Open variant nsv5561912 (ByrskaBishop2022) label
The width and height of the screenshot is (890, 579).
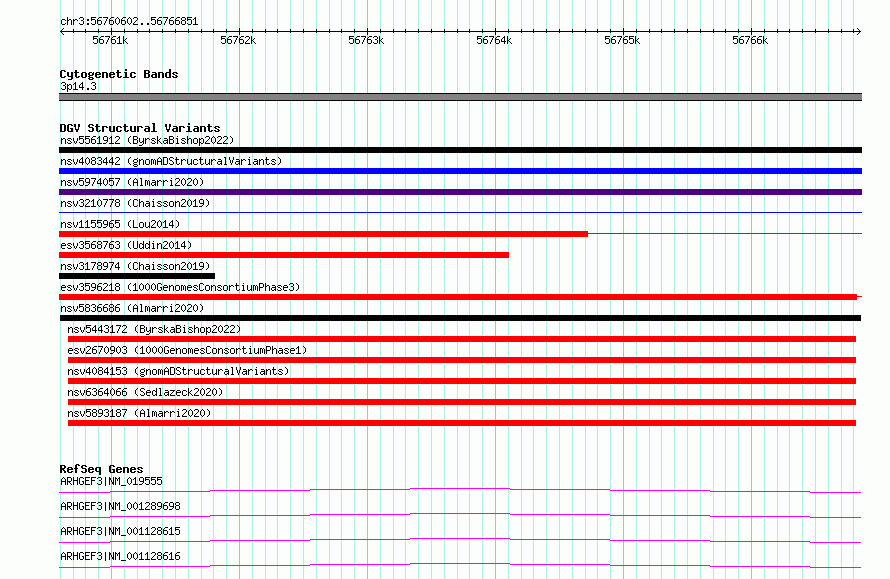coord(147,140)
